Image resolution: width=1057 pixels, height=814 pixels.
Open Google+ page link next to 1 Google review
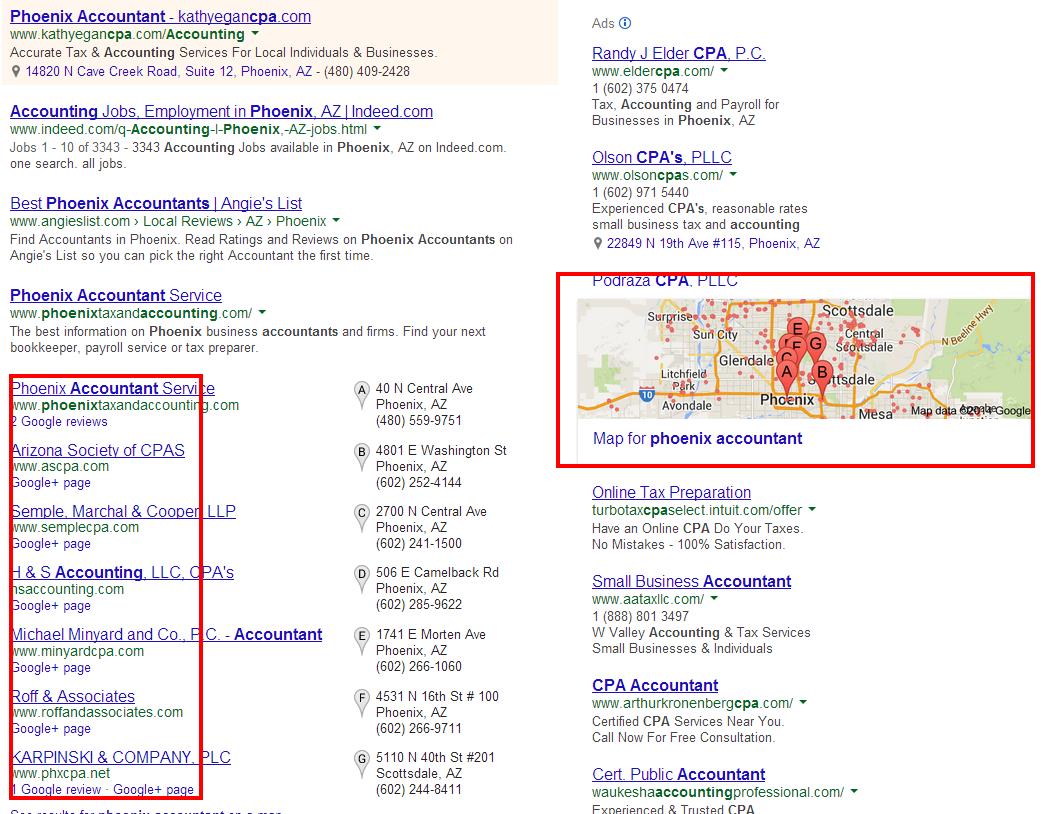153,790
